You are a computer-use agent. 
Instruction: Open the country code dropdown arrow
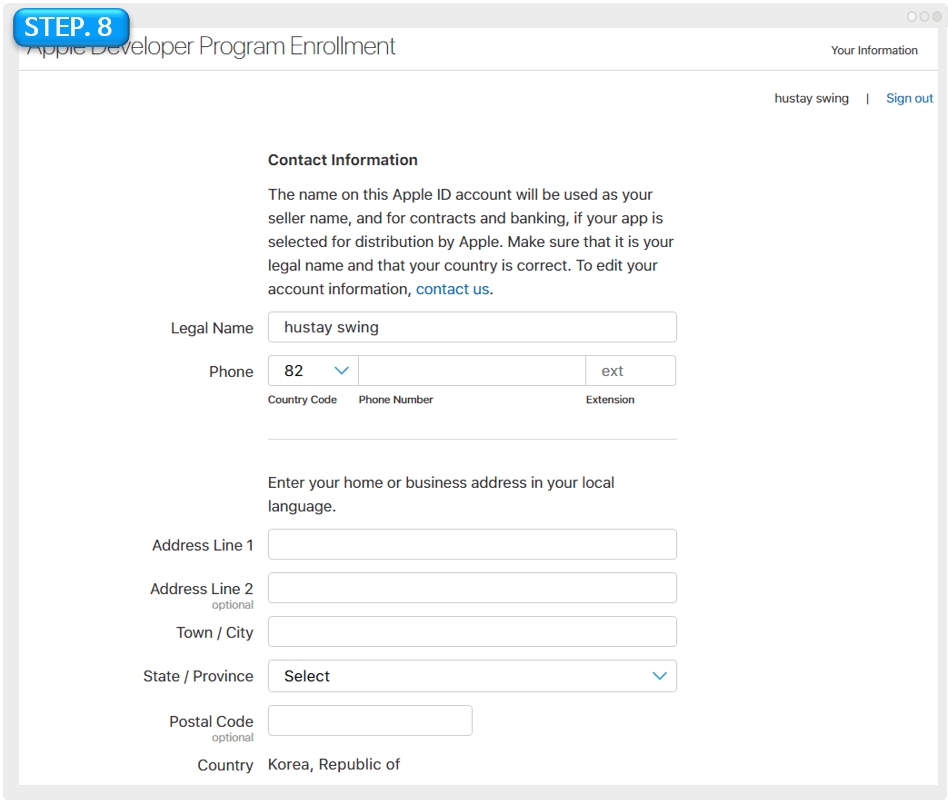(x=341, y=371)
